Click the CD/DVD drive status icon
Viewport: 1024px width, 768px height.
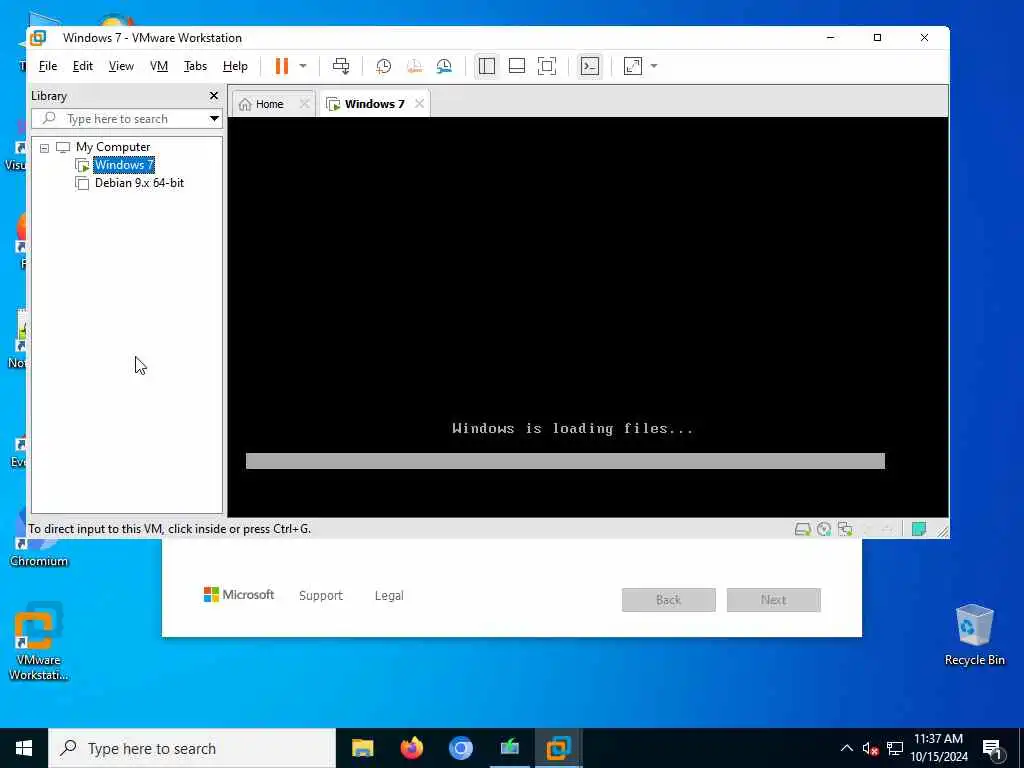[x=824, y=529]
